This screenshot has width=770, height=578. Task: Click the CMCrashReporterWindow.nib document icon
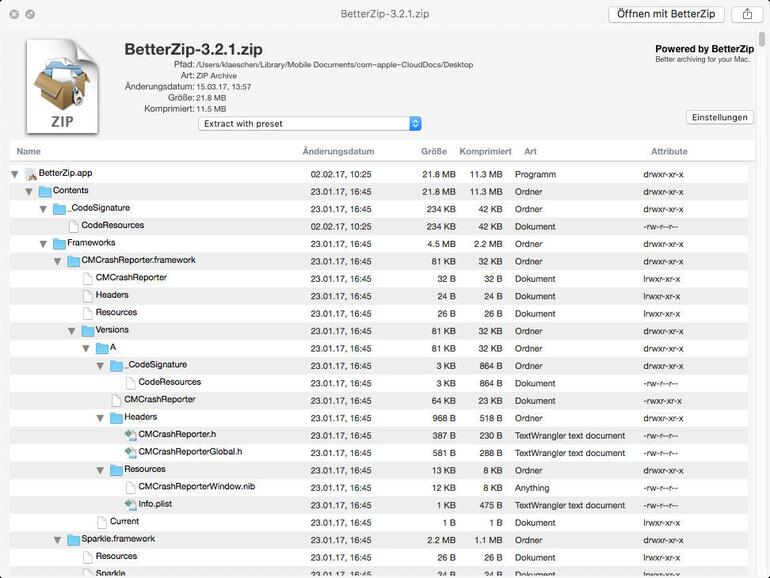coord(130,487)
